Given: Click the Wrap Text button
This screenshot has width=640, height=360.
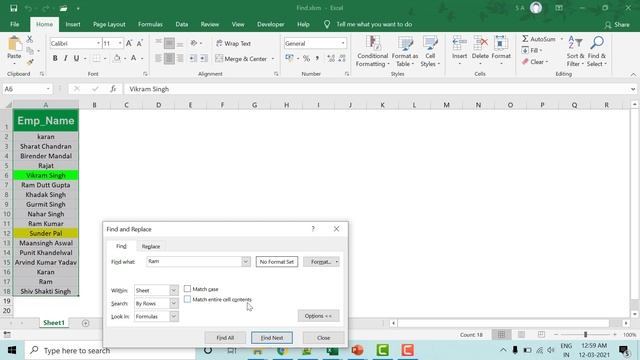Looking at the screenshot, I should [233, 43].
